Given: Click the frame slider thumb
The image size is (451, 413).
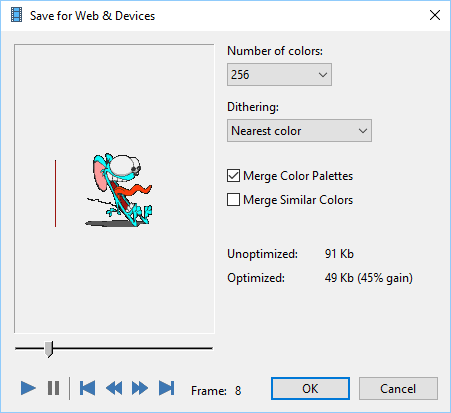Looking at the screenshot, I should pos(49,349).
